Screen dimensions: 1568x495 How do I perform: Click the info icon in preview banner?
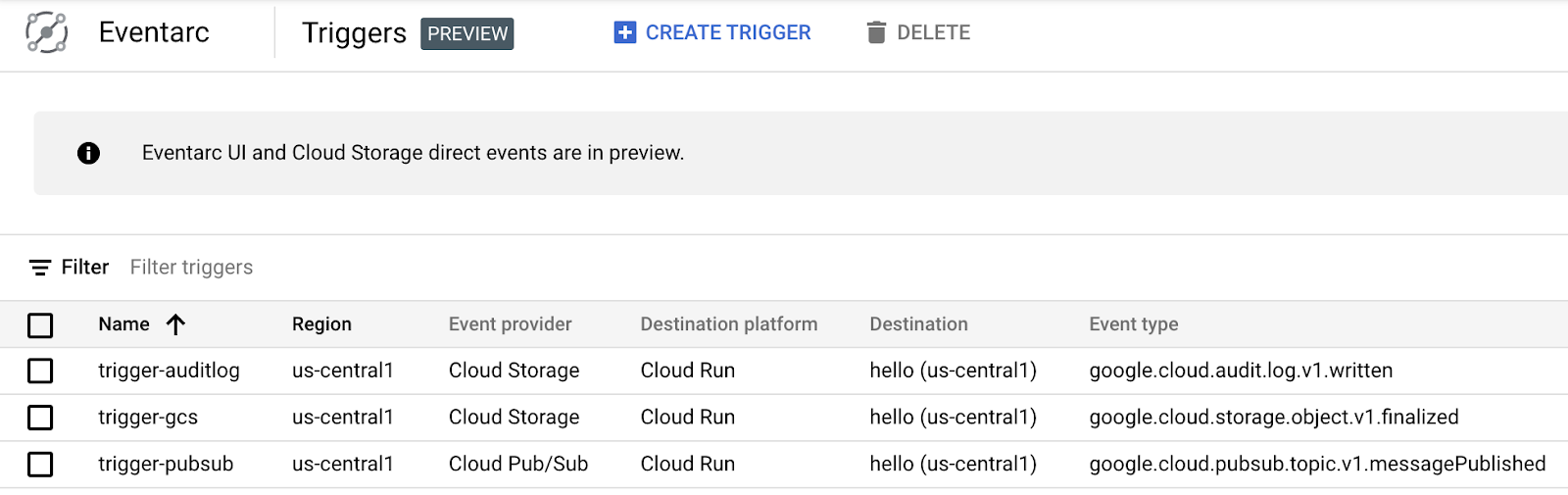pos(88,153)
